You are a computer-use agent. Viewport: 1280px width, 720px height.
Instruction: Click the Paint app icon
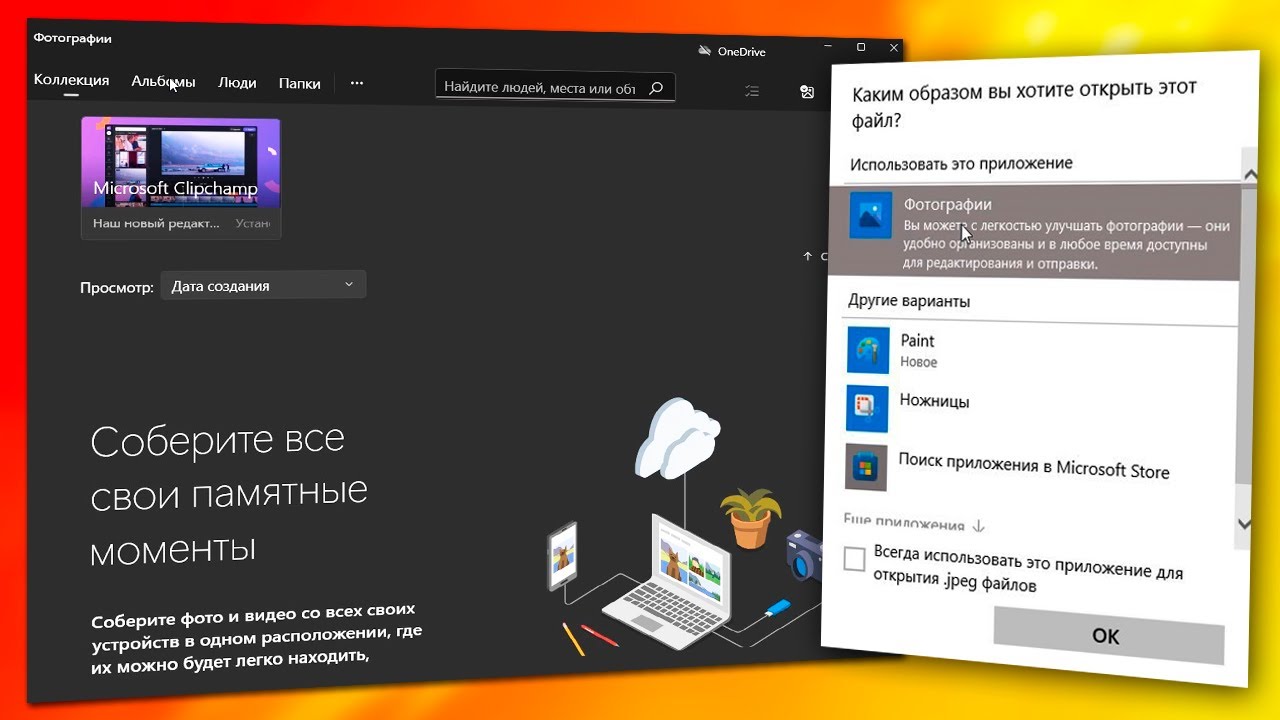[868, 351]
